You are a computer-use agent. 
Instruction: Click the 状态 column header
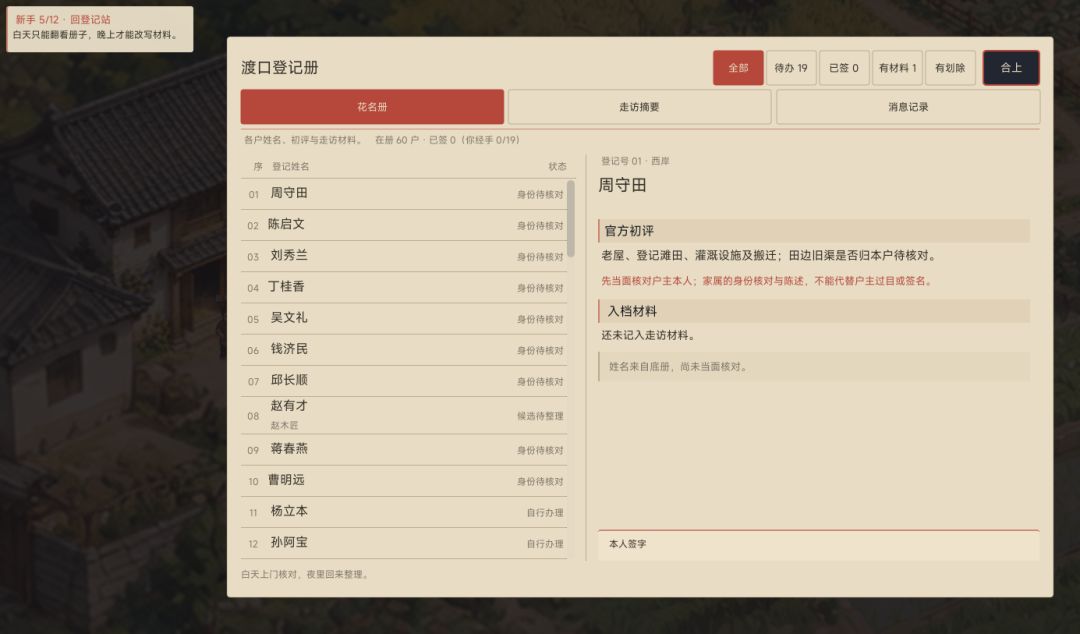point(557,167)
